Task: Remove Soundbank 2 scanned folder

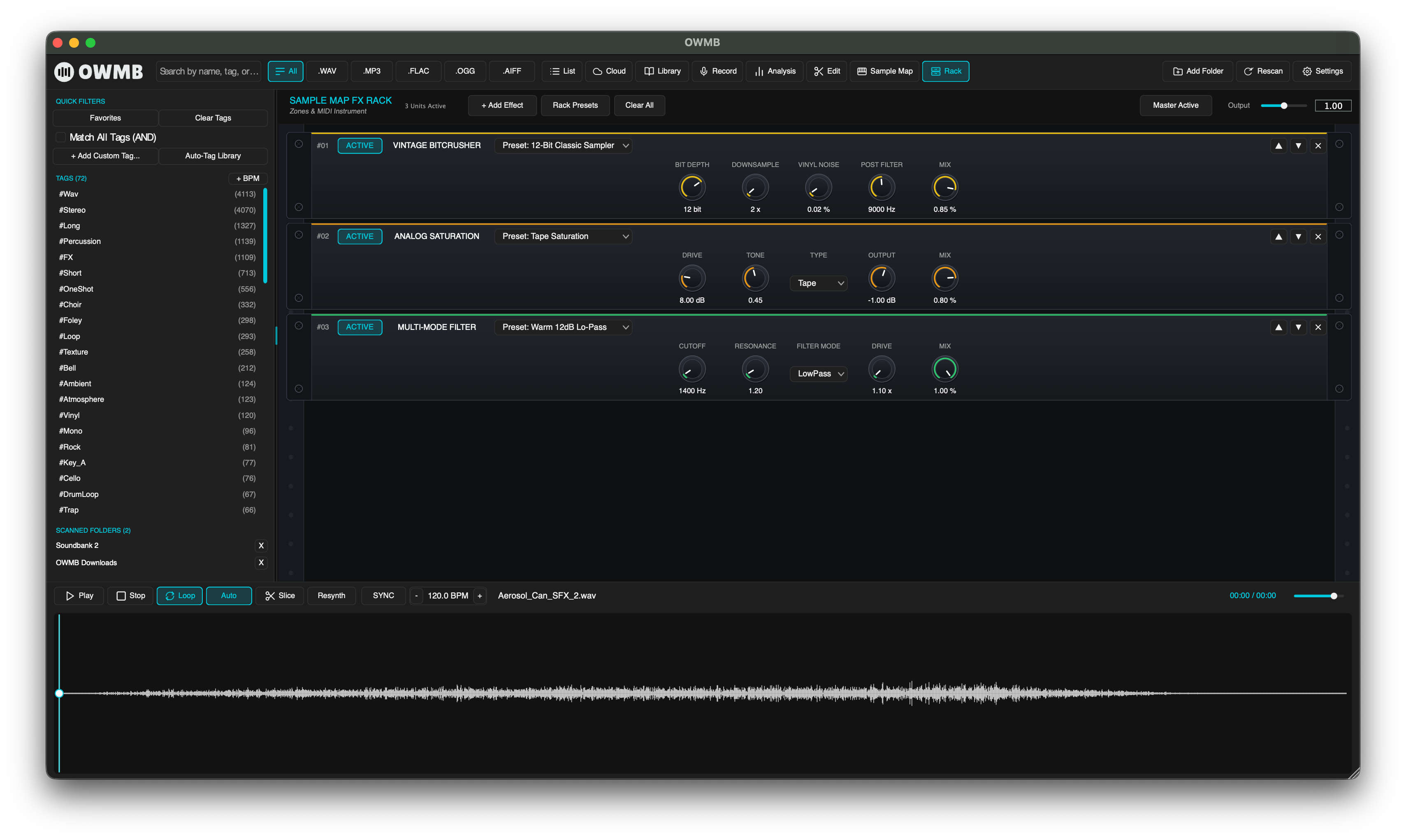Action: 261,545
